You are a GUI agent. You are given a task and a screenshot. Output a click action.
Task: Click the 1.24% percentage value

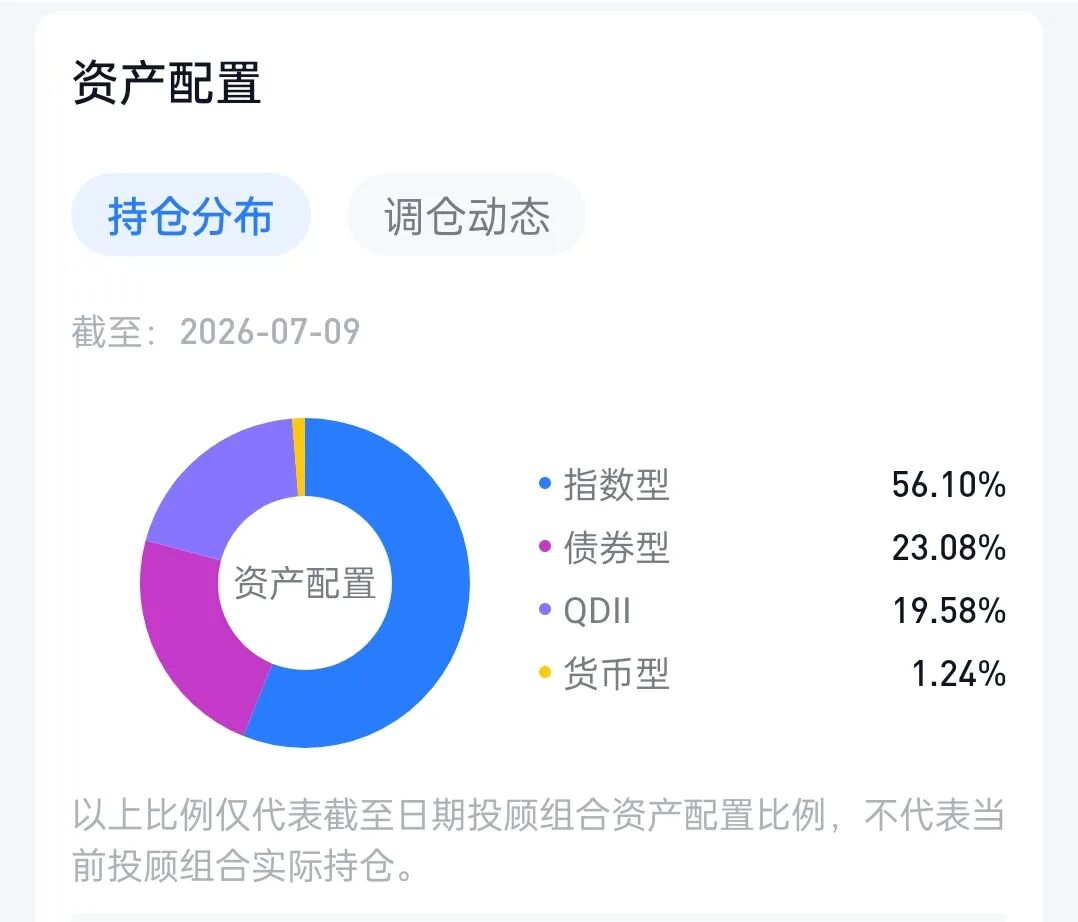coord(958,673)
